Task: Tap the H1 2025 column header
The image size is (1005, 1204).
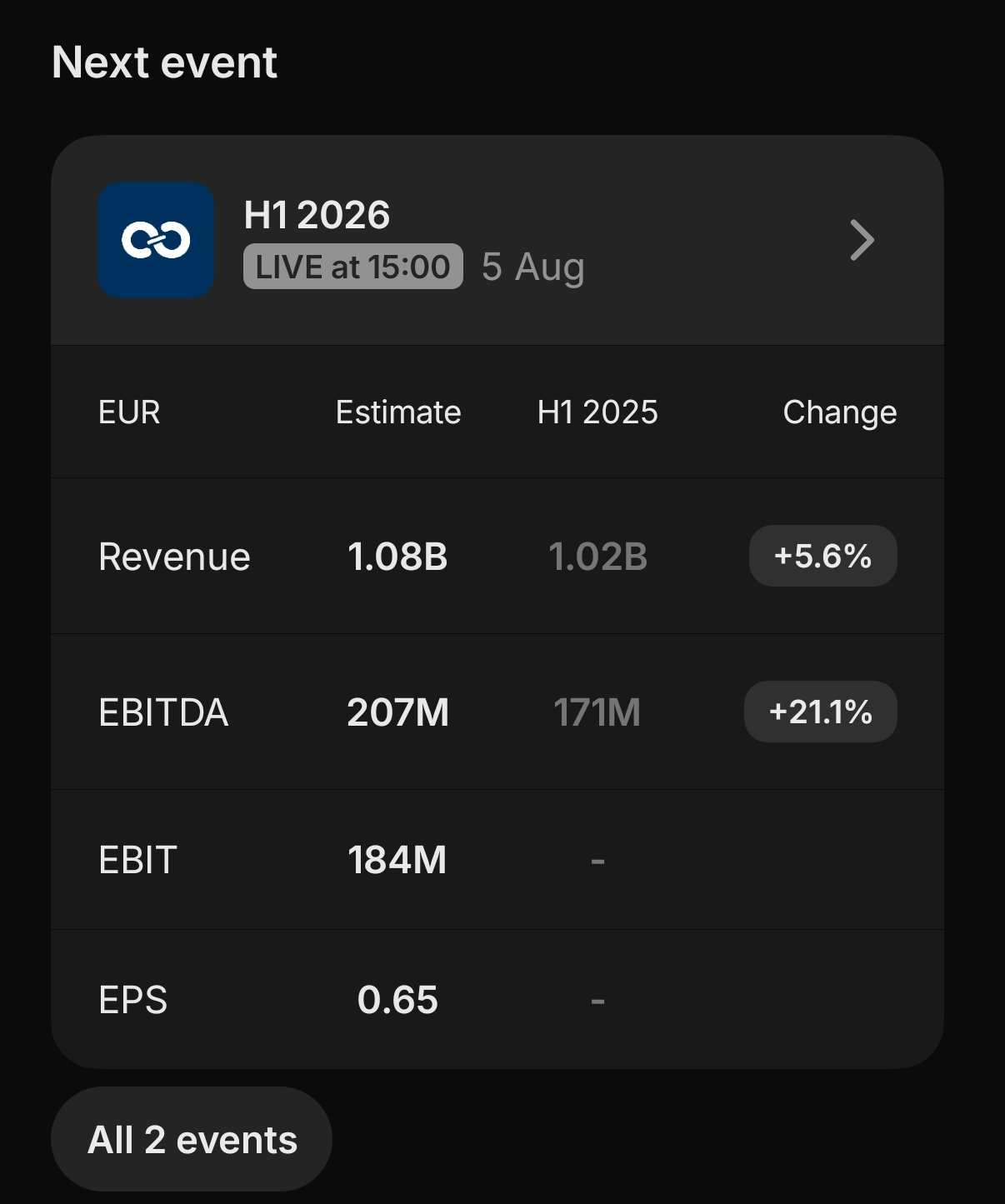Action: click(x=597, y=412)
